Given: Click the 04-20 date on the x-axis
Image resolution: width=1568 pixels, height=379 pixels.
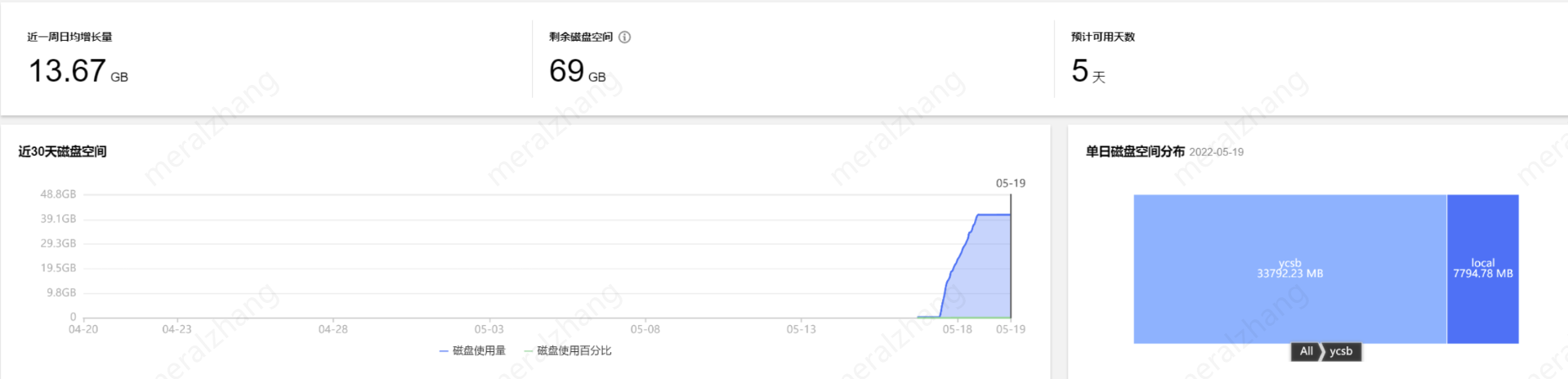Looking at the screenshot, I should point(83,329).
